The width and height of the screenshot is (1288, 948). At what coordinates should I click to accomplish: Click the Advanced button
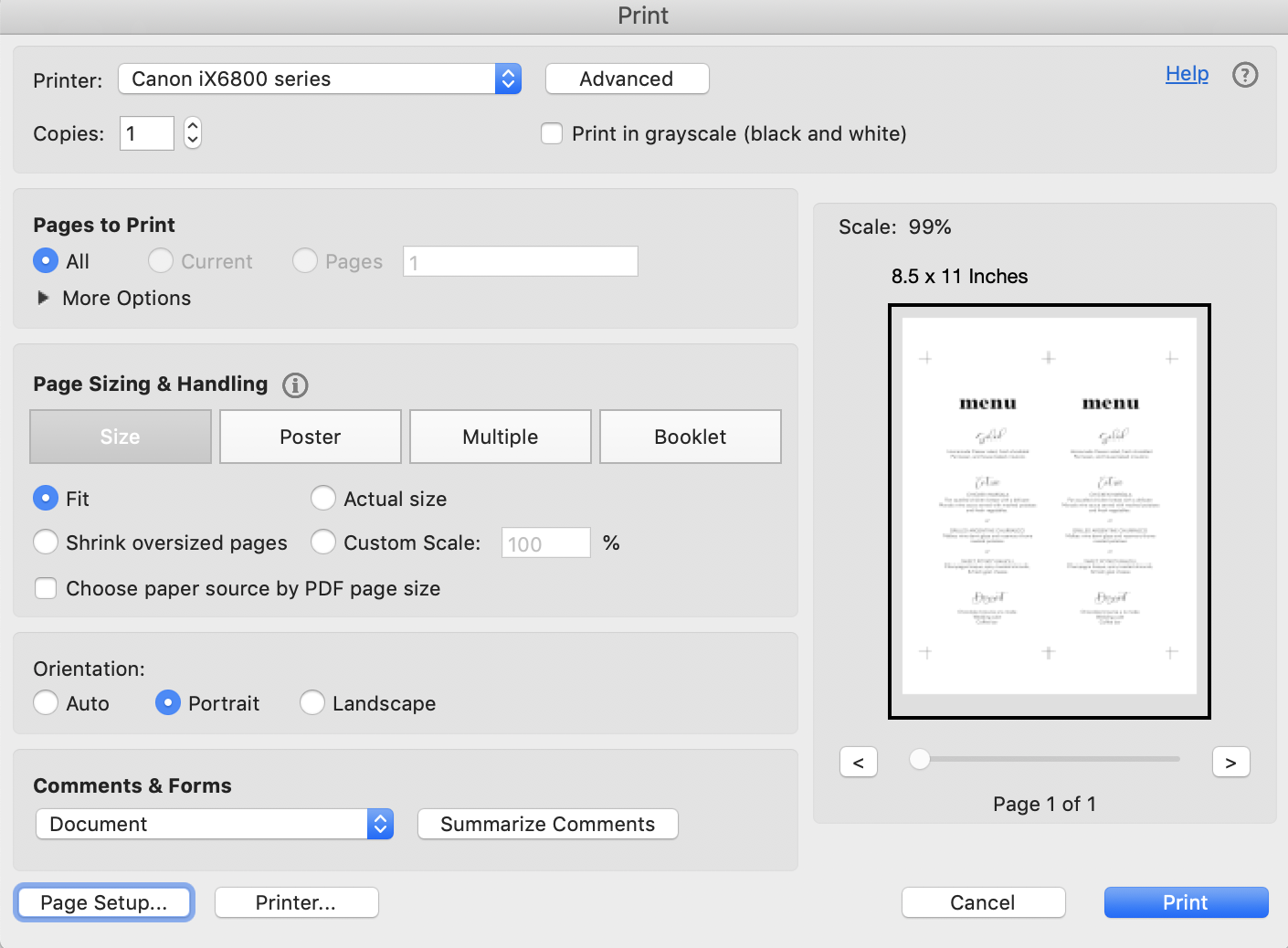click(627, 79)
